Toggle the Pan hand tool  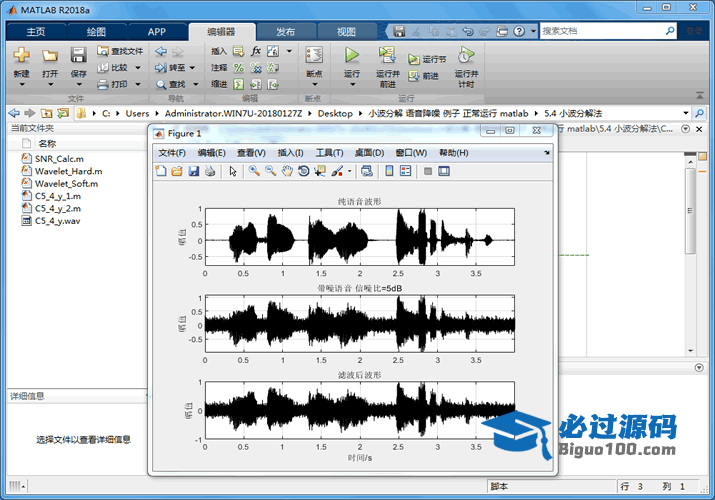click(x=287, y=171)
